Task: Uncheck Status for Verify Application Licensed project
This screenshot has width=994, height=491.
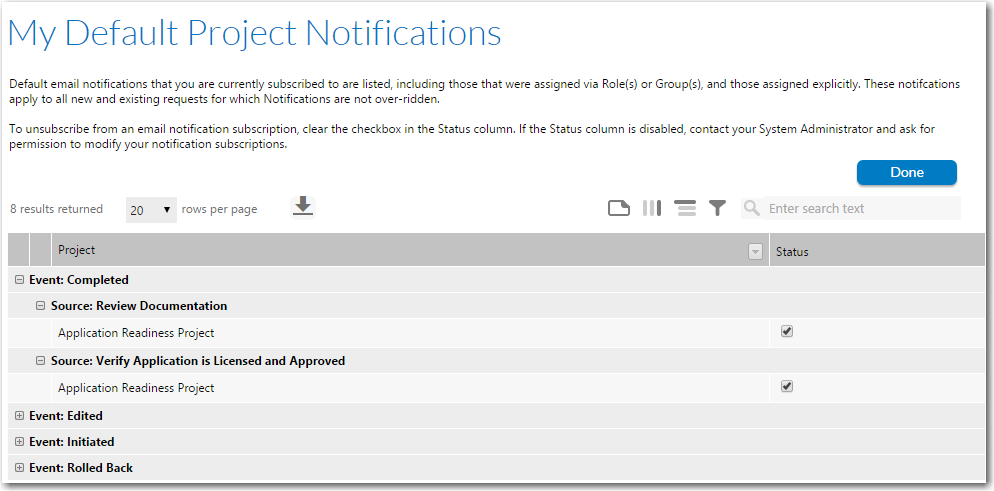Action: [787, 386]
